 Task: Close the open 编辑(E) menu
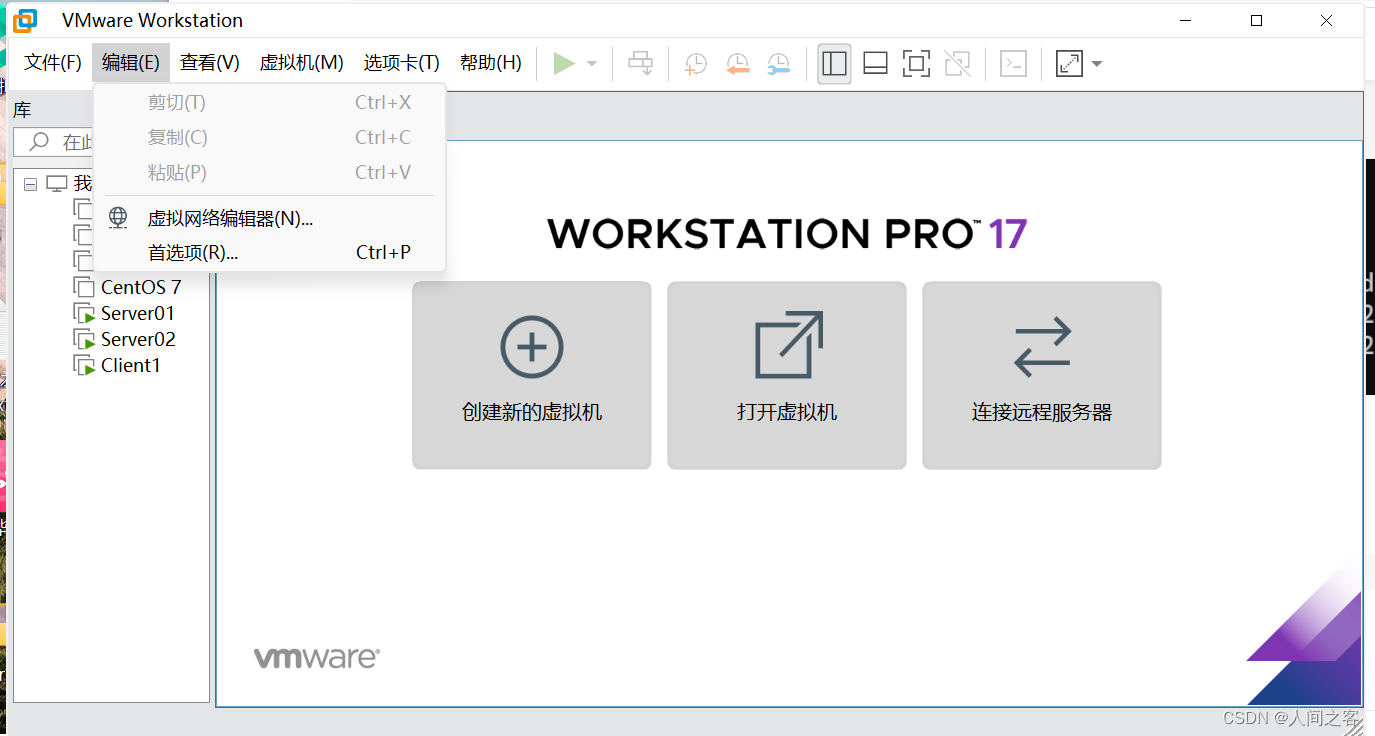[131, 63]
